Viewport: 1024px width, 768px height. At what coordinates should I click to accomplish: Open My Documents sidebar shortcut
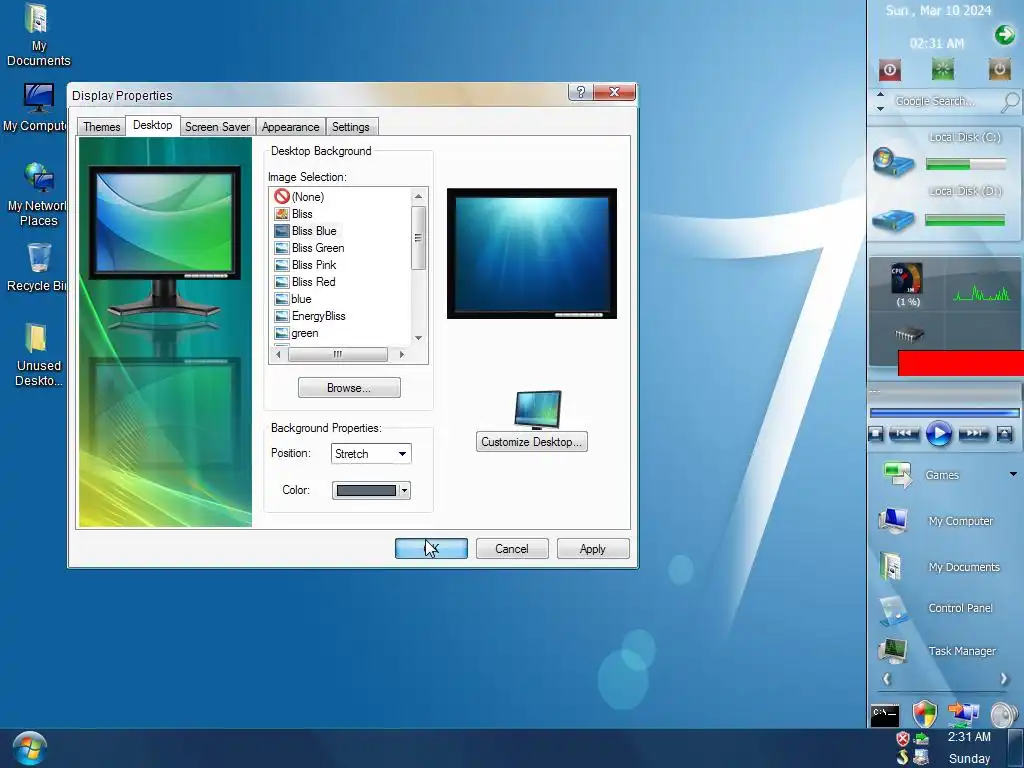940,567
